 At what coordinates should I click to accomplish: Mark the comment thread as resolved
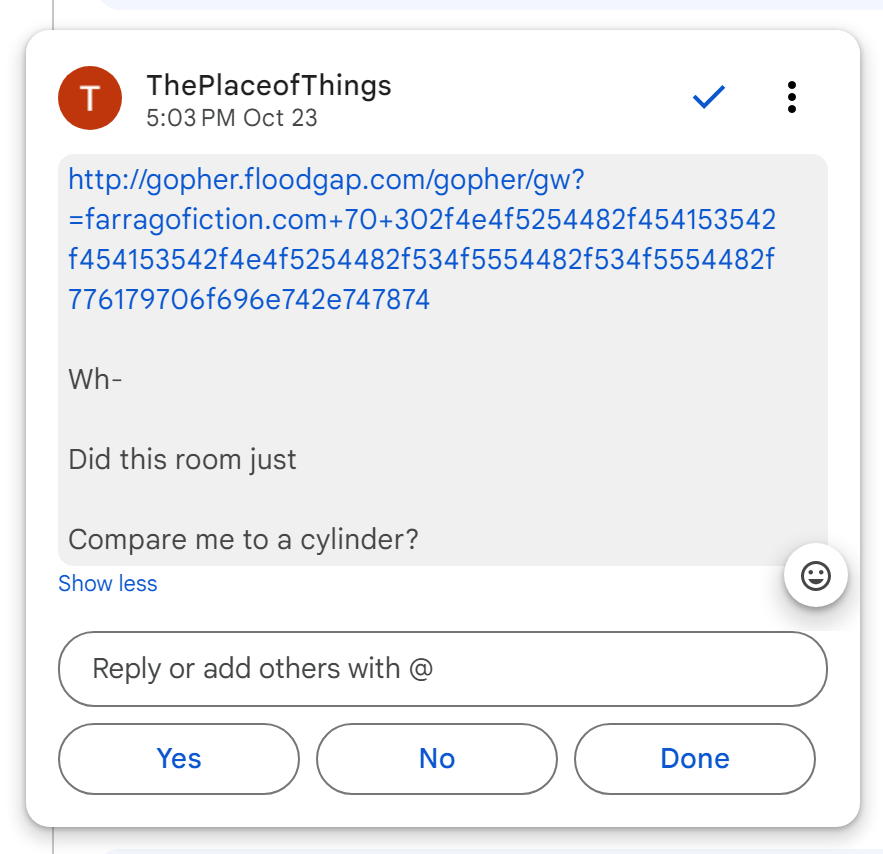coord(708,97)
